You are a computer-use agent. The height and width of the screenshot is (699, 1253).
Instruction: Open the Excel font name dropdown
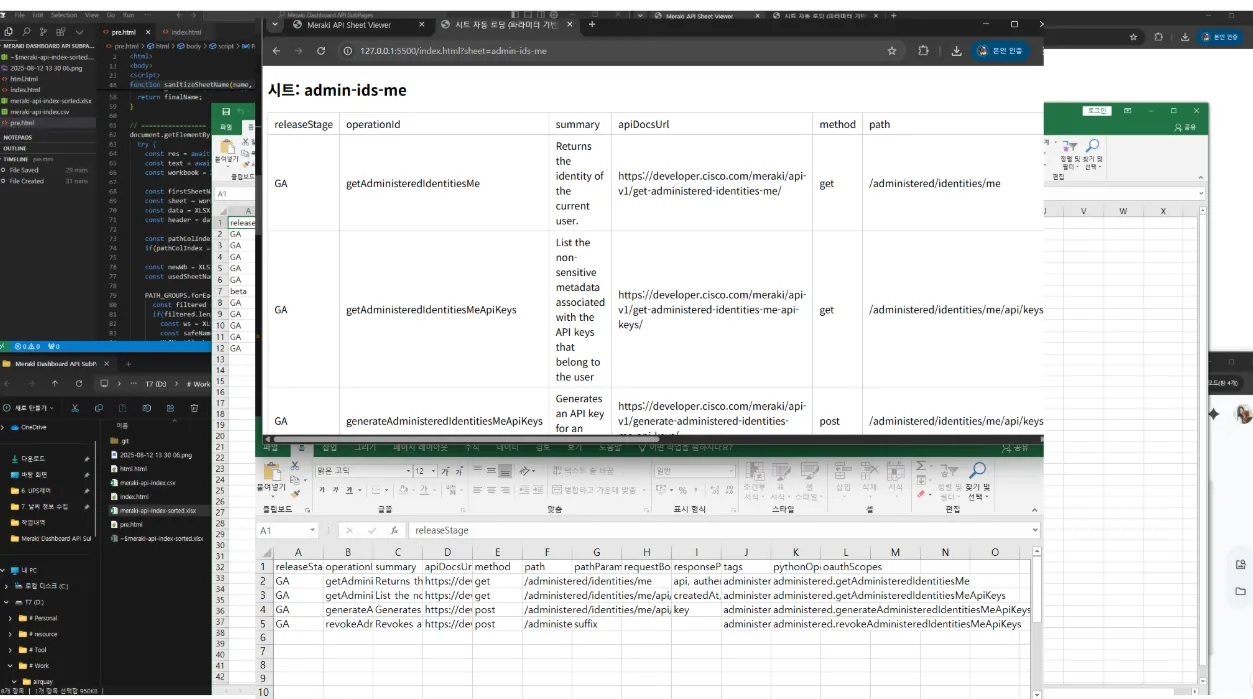click(408, 471)
